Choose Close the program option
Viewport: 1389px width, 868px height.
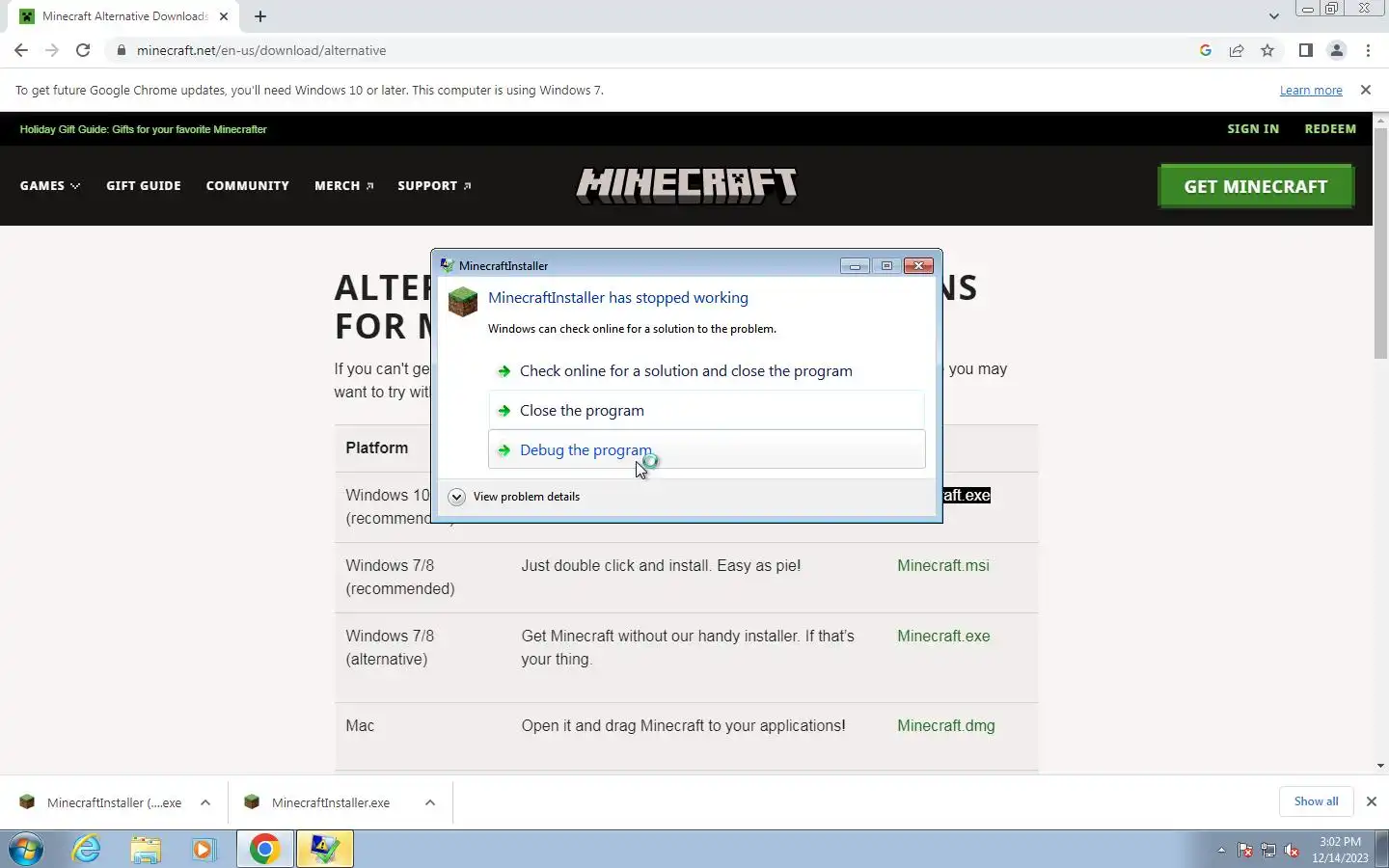pos(706,410)
